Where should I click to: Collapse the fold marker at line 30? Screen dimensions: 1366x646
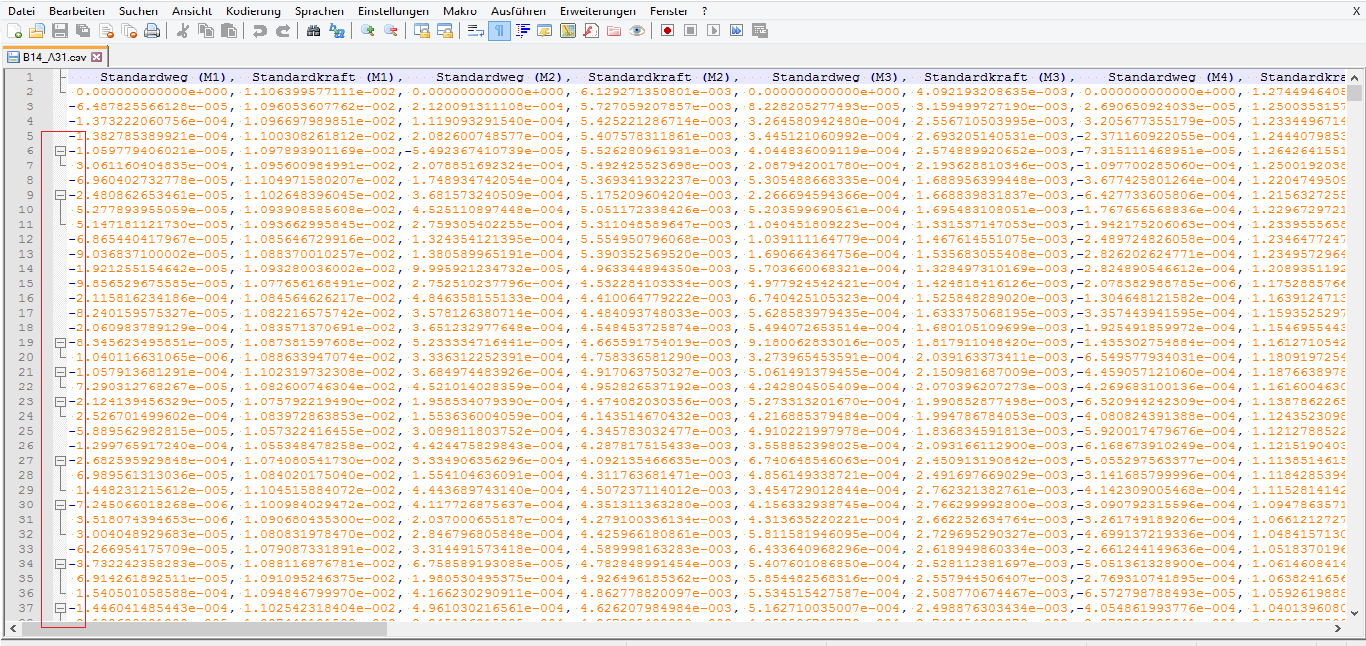pos(60,504)
